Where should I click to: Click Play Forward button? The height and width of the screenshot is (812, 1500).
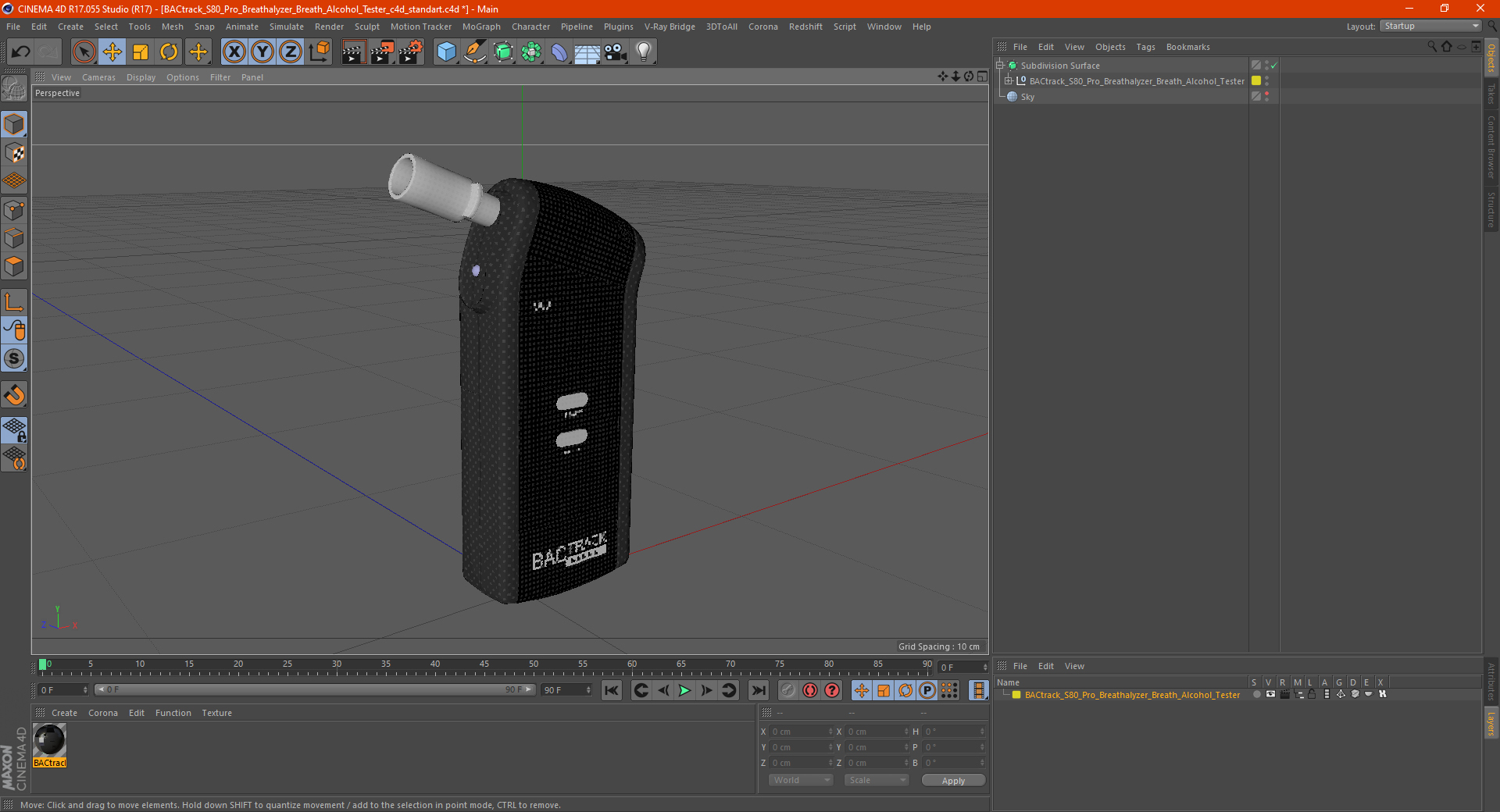click(684, 690)
